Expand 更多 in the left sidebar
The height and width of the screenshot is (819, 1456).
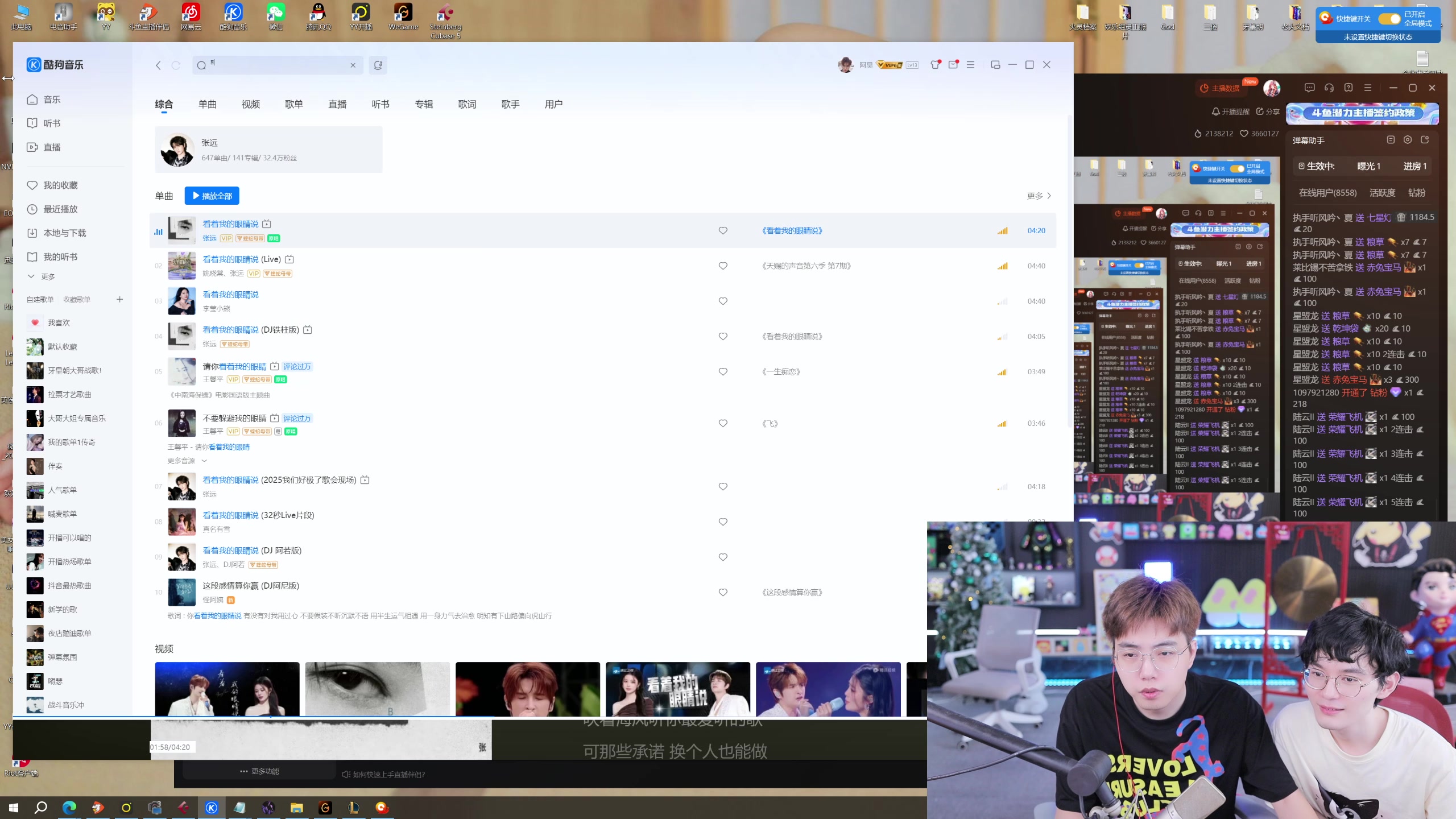click(x=41, y=276)
